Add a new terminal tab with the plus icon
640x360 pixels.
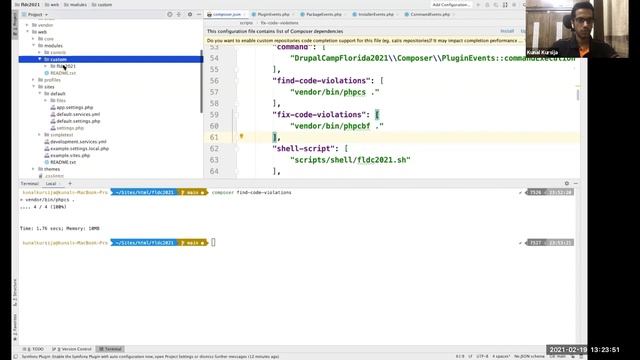pos(70,184)
